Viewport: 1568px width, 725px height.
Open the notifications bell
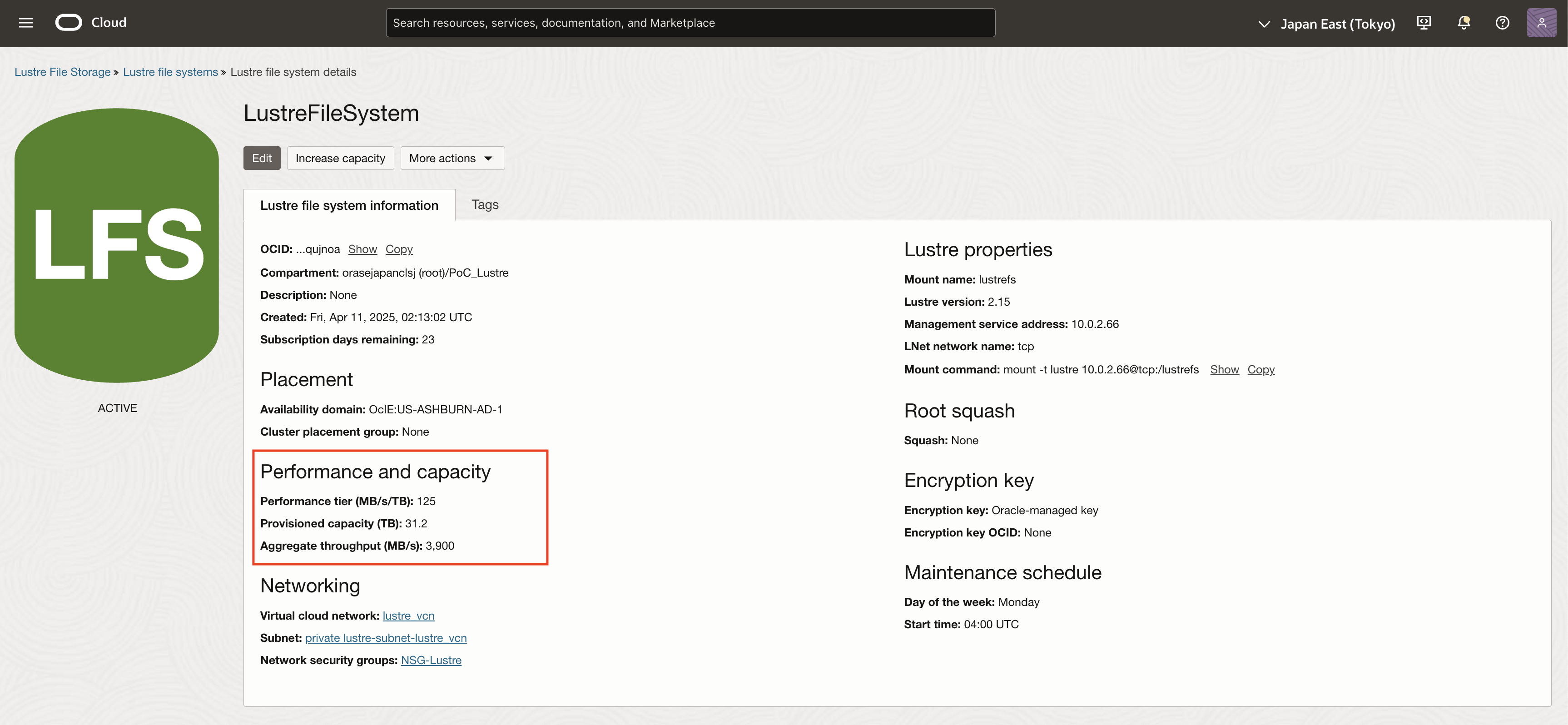click(x=1464, y=23)
